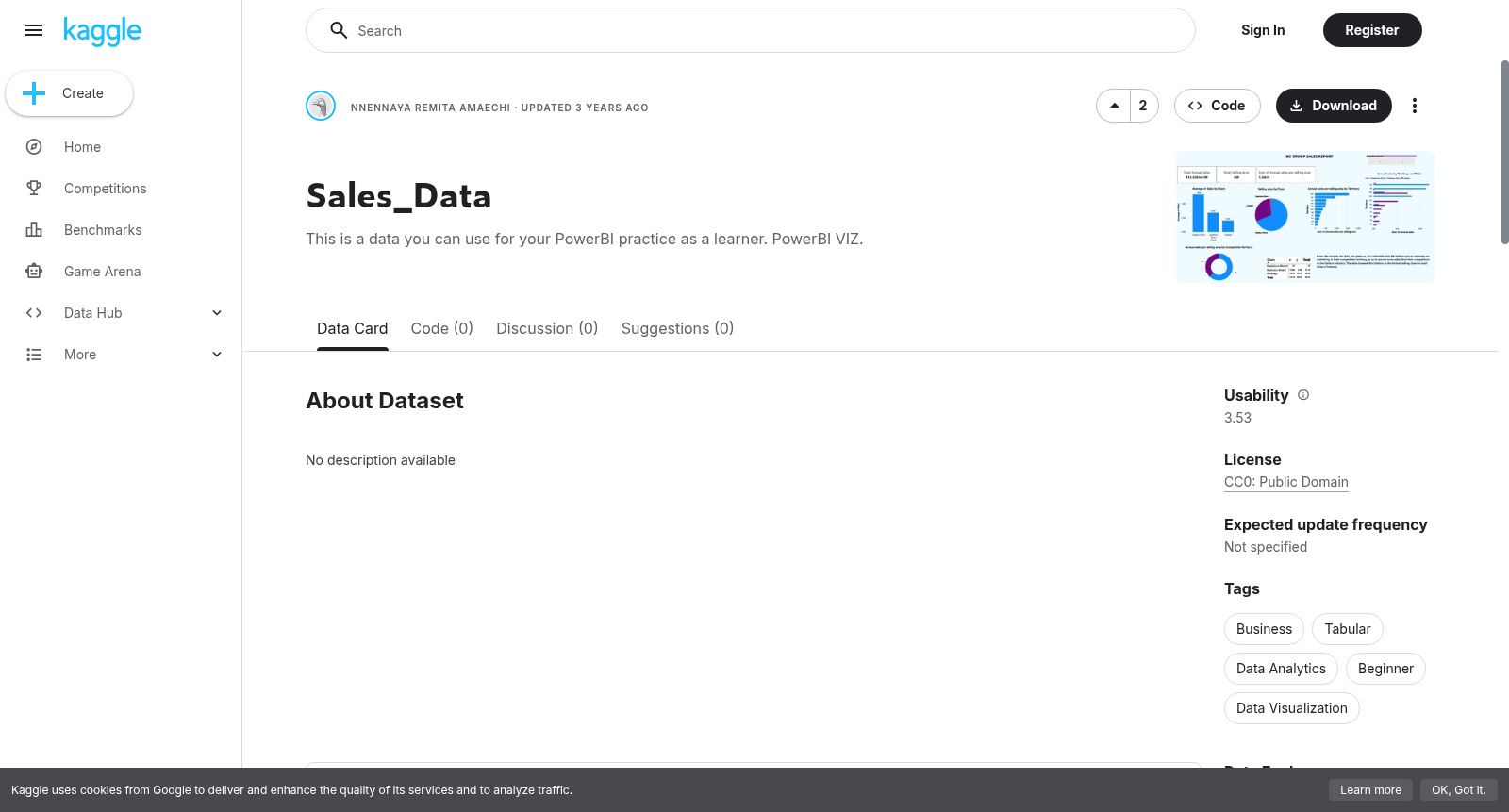This screenshot has width=1509, height=812.
Task: Dismiss cookies with OK, Got it
Action: (1458, 790)
